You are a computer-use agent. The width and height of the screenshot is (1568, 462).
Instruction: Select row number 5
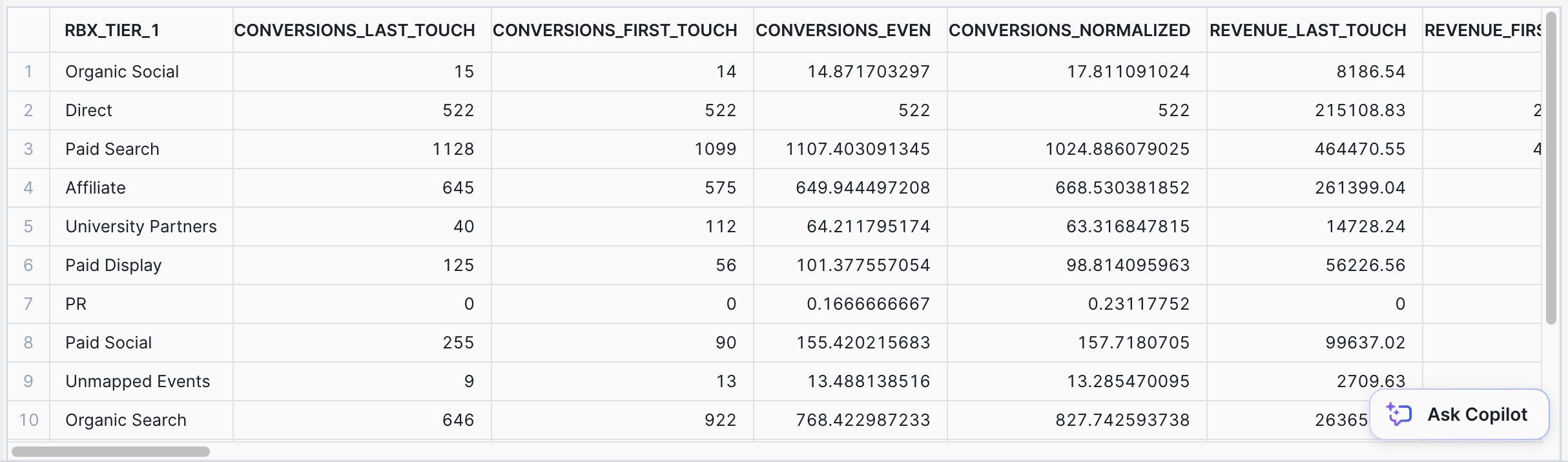tap(28, 226)
